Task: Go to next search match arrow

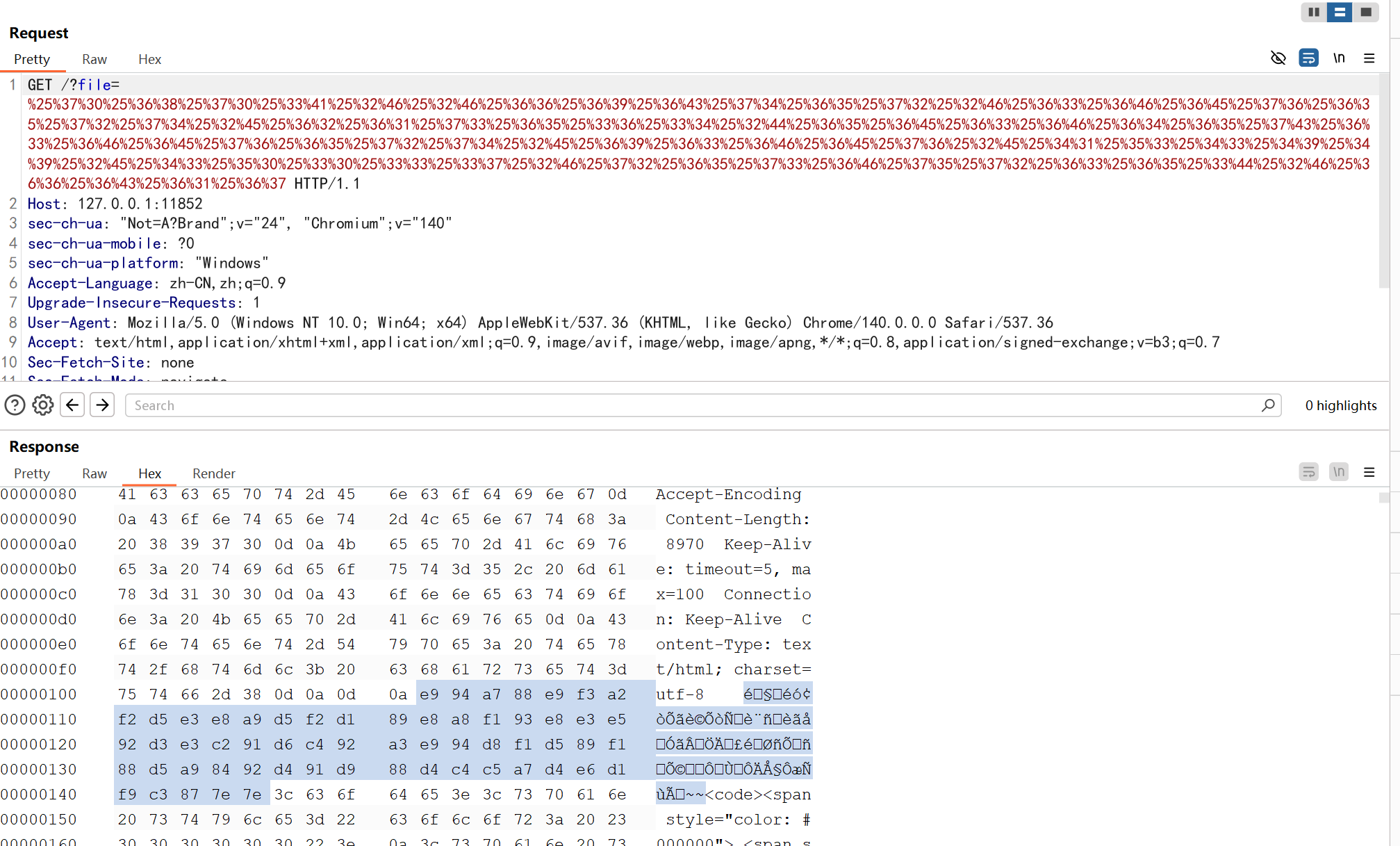Action: click(102, 405)
